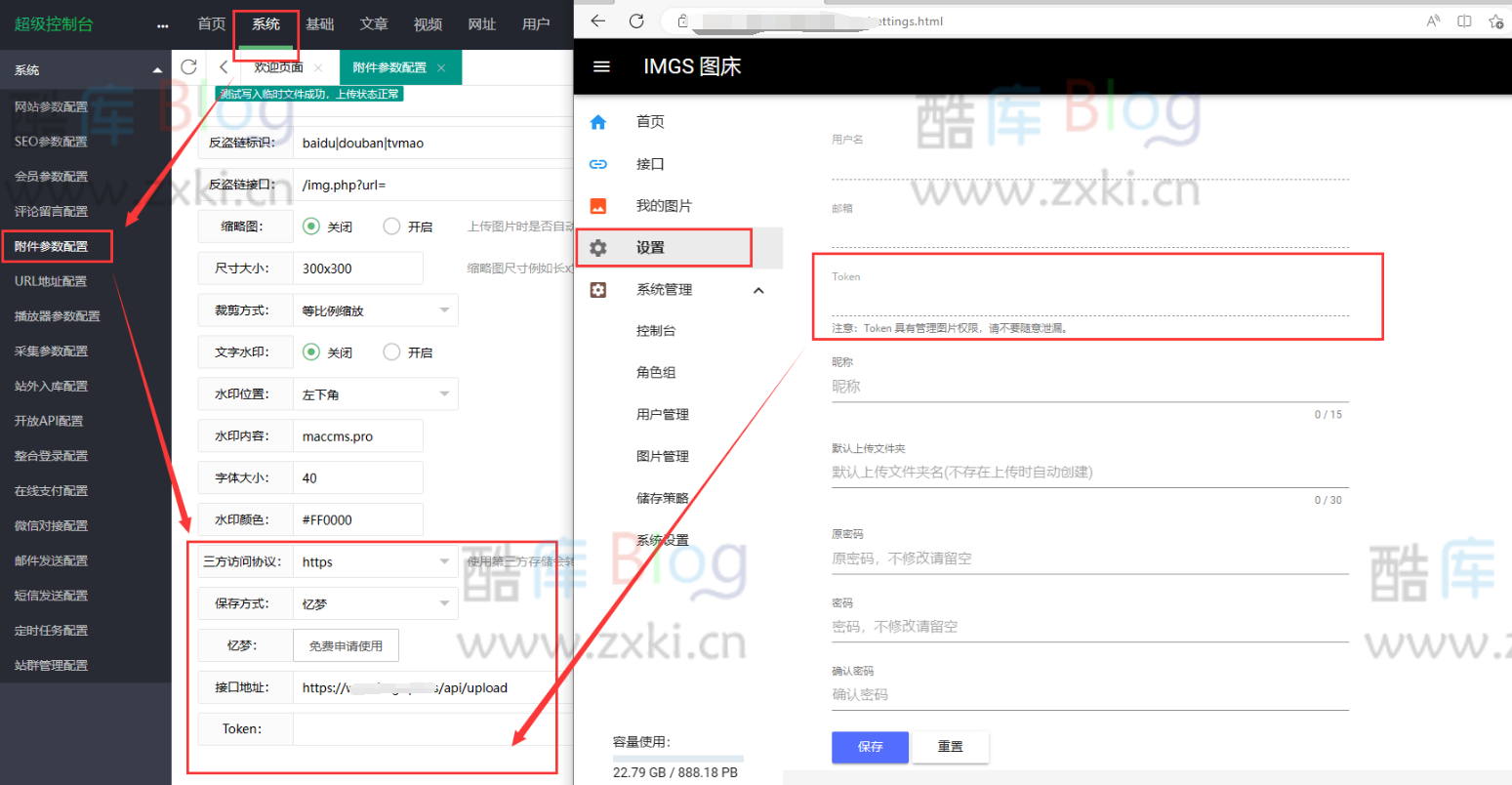Open the 视频 menu in the top bar
The height and width of the screenshot is (785, 1512).
(428, 24)
